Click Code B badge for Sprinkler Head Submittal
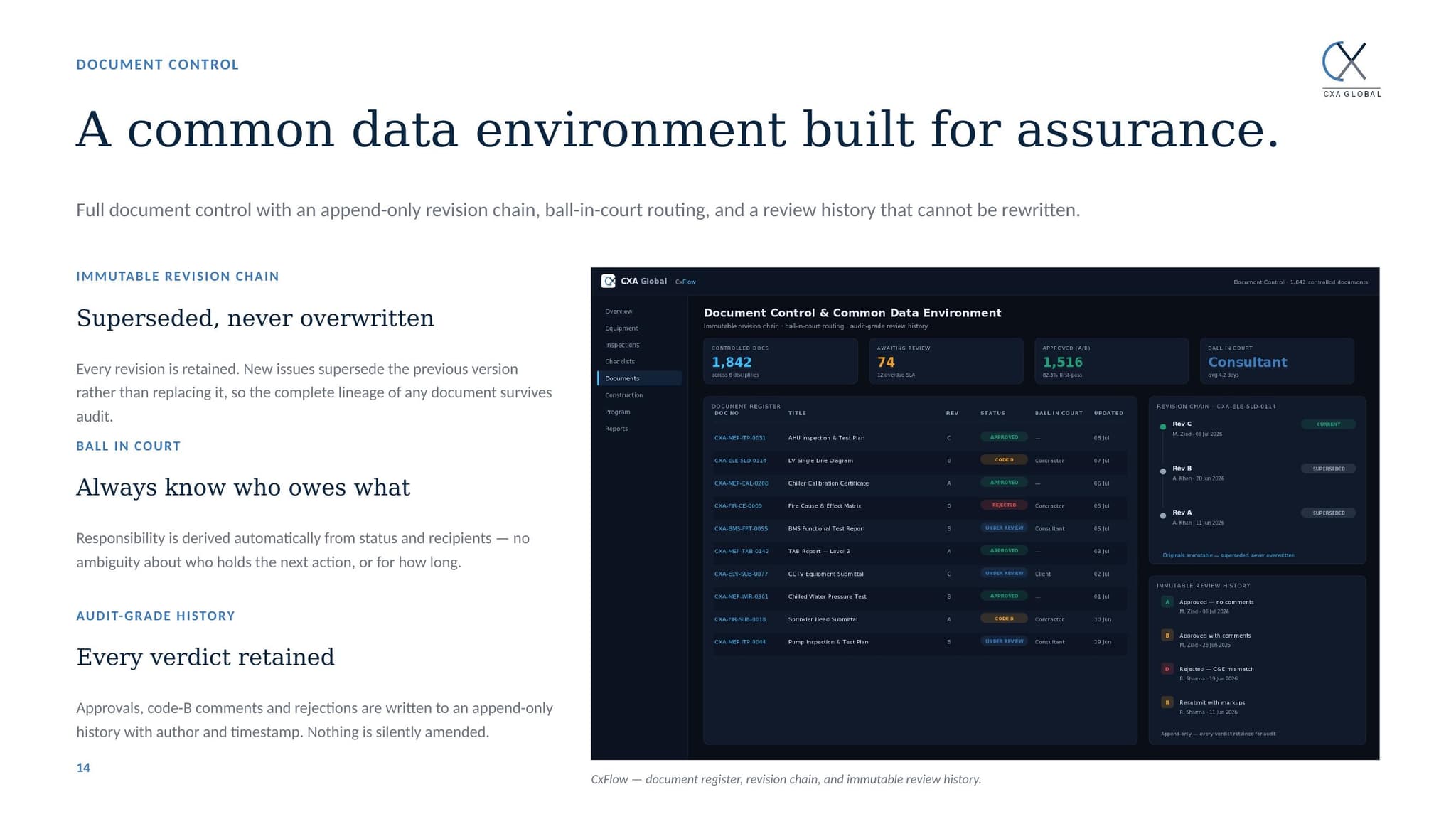 (x=1004, y=619)
